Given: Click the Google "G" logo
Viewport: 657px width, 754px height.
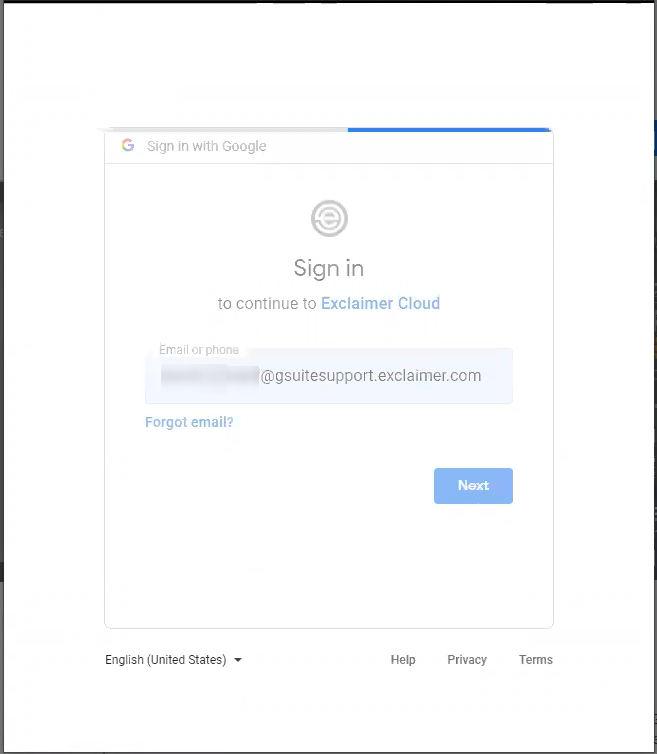Looking at the screenshot, I should click(128, 145).
